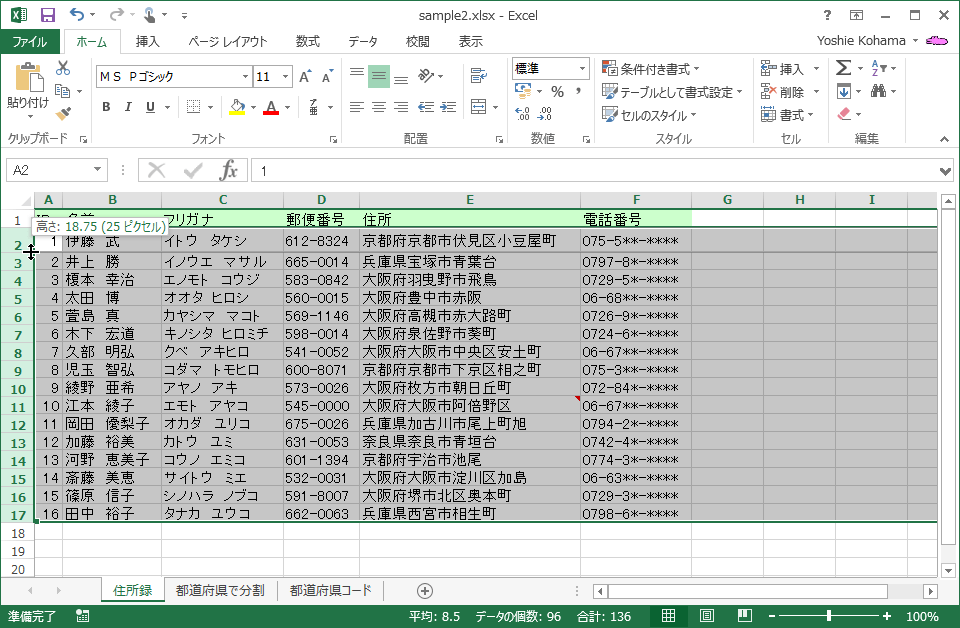The height and width of the screenshot is (628, 960).
Task: Increase decimal places
Action: pos(522,114)
